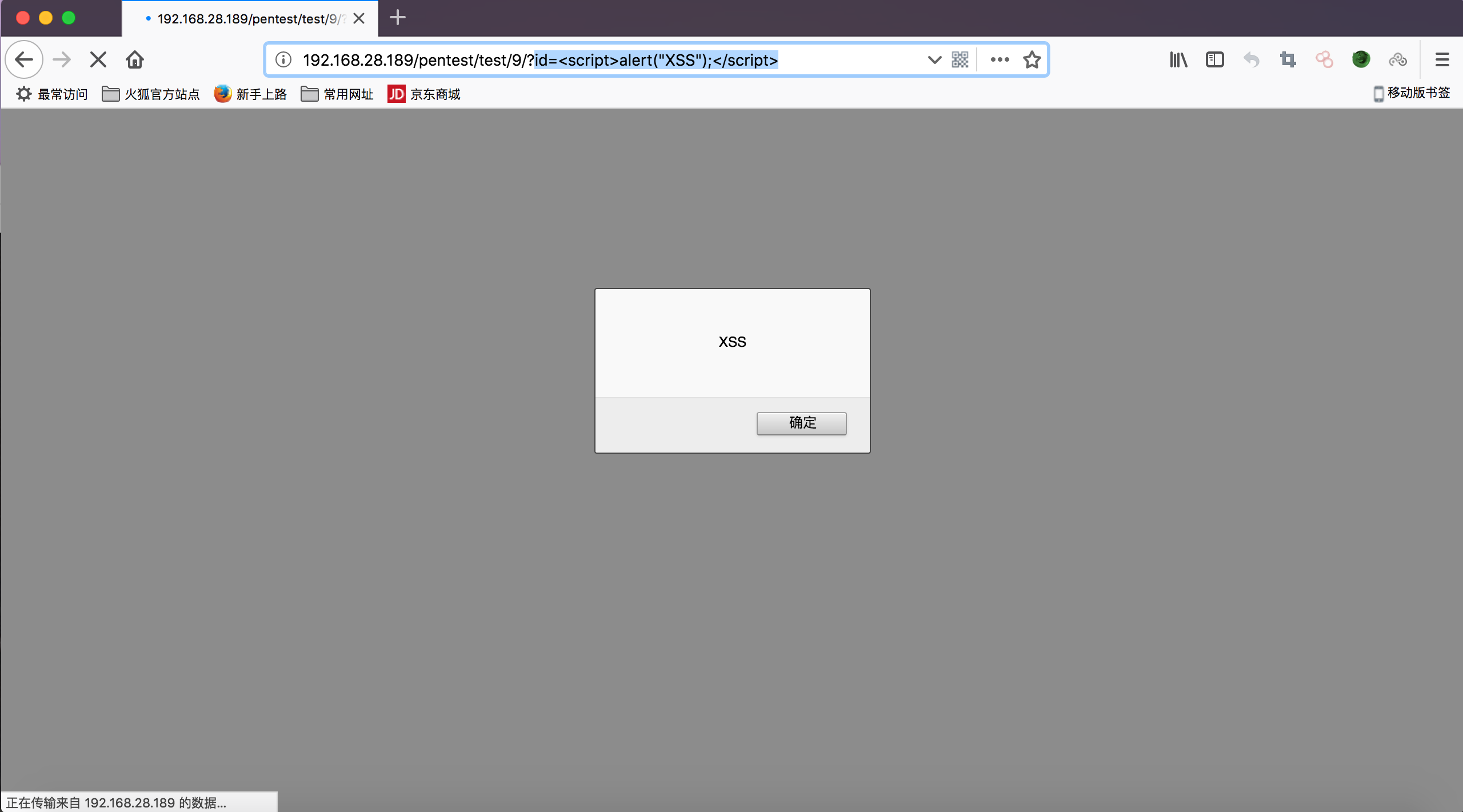Open 移动版书签 folder
Viewport: 1463px width, 812px height.
1412,93
